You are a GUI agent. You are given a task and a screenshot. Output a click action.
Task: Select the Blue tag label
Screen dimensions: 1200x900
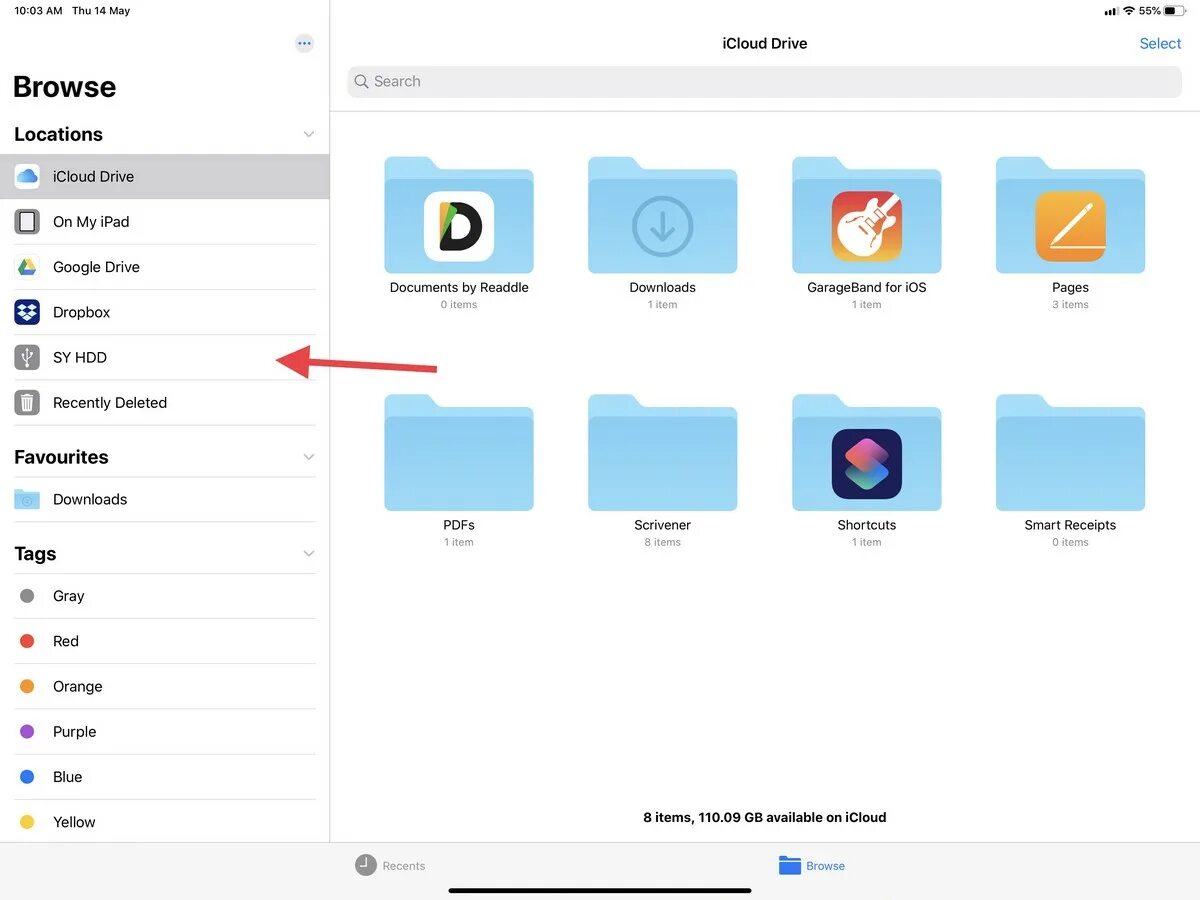coord(68,777)
